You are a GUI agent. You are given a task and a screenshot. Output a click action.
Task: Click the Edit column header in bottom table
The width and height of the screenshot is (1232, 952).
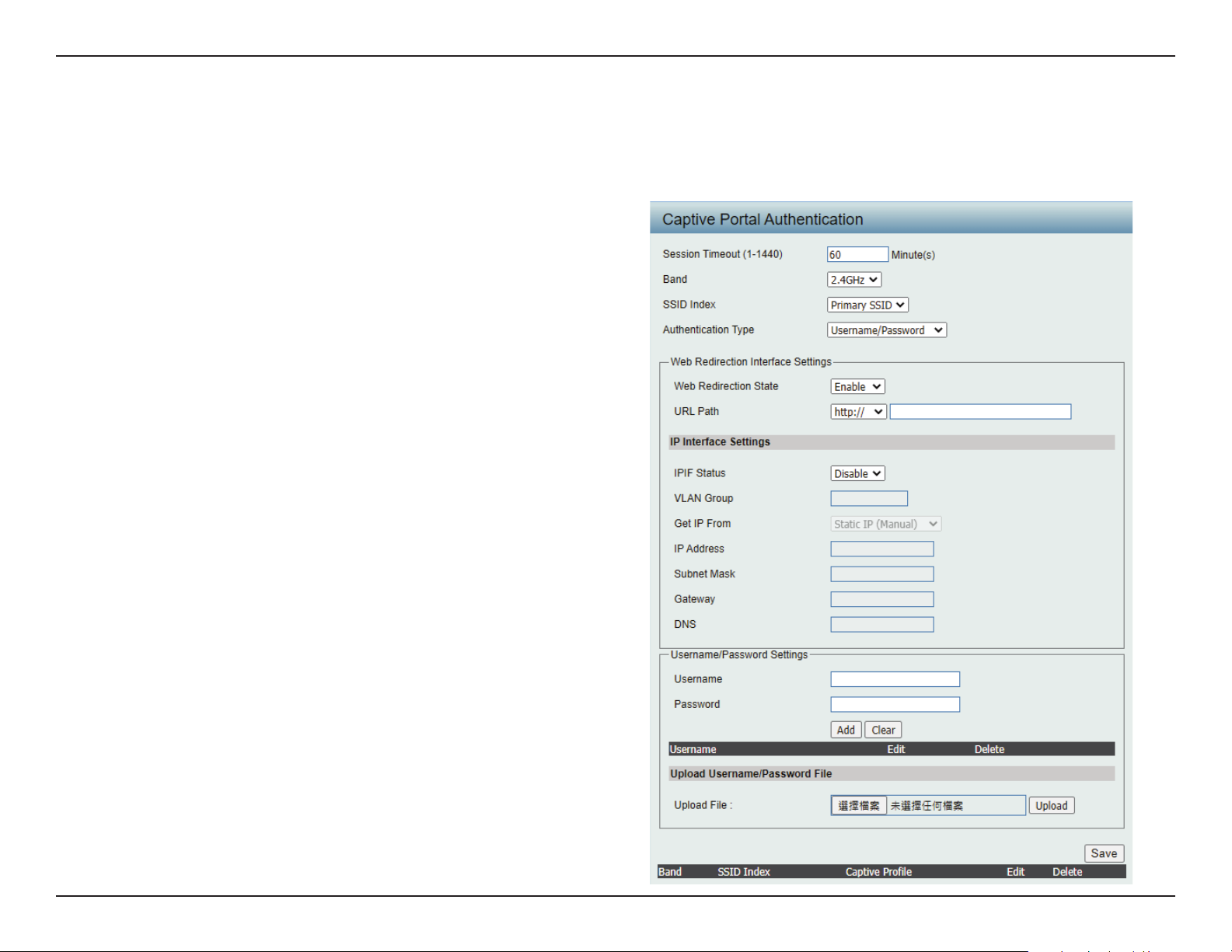[1016, 872]
